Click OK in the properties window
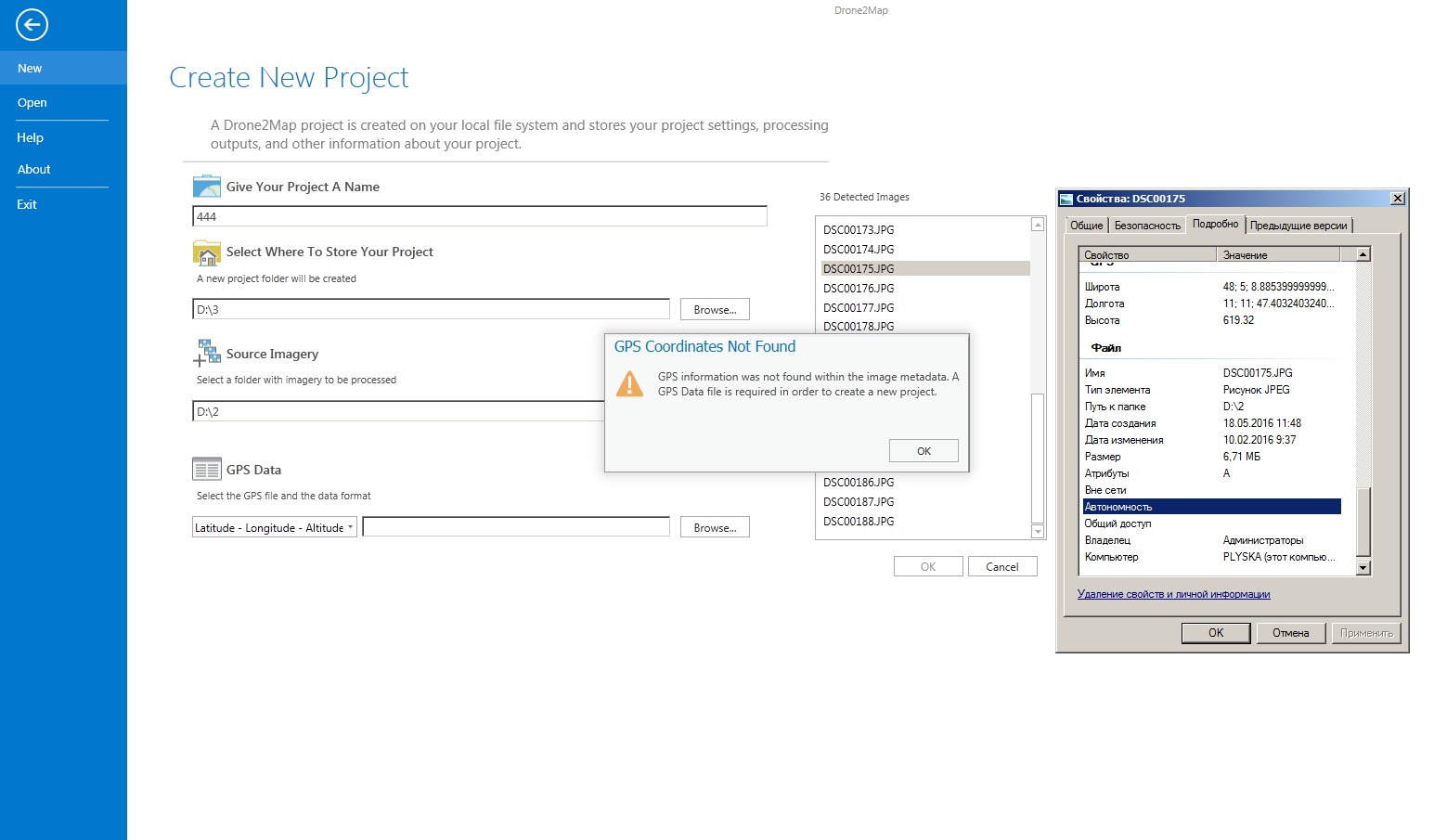The image size is (1434, 840). tap(1216, 633)
